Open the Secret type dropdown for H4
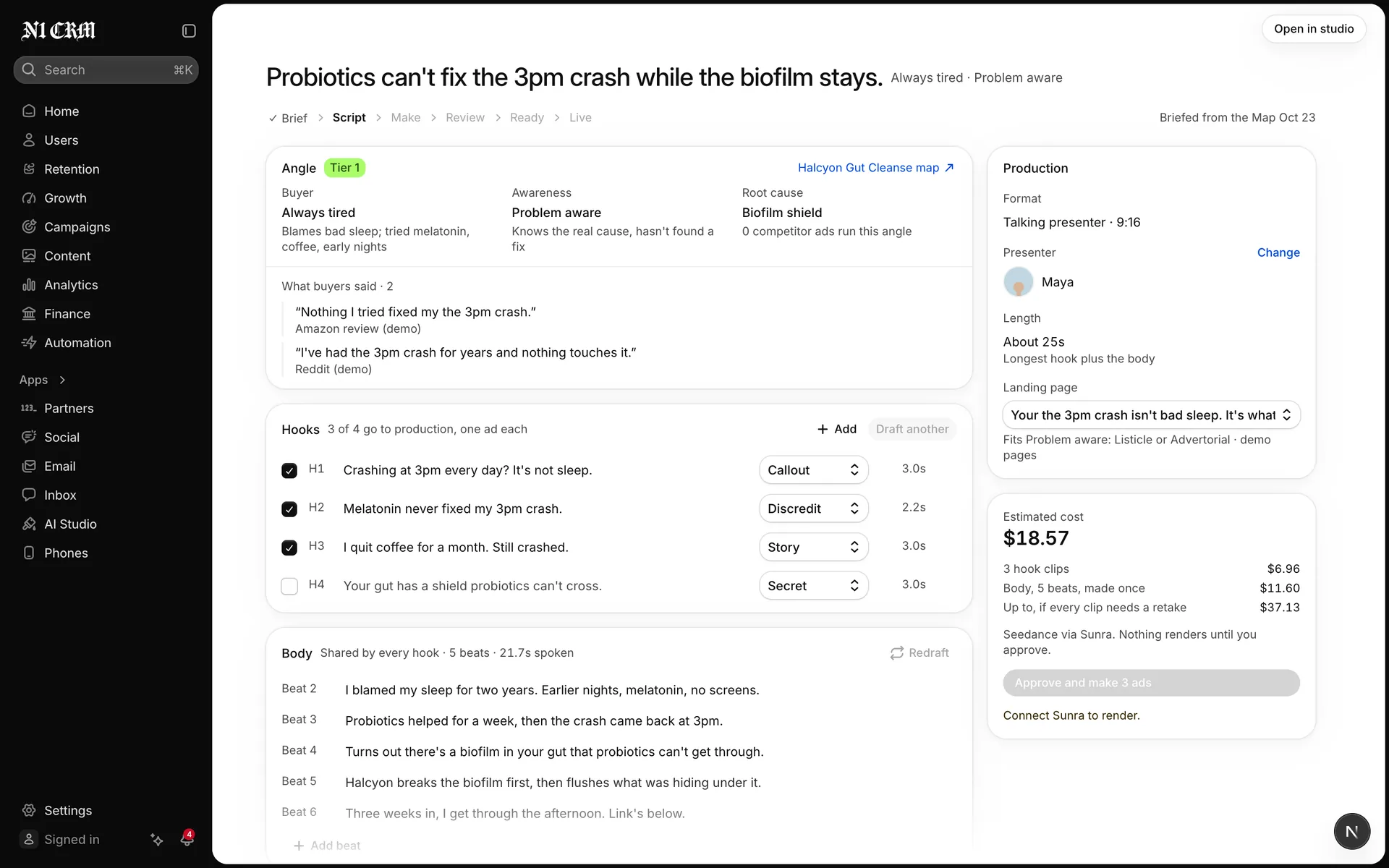The height and width of the screenshot is (868, 1389). pos(813,585)
